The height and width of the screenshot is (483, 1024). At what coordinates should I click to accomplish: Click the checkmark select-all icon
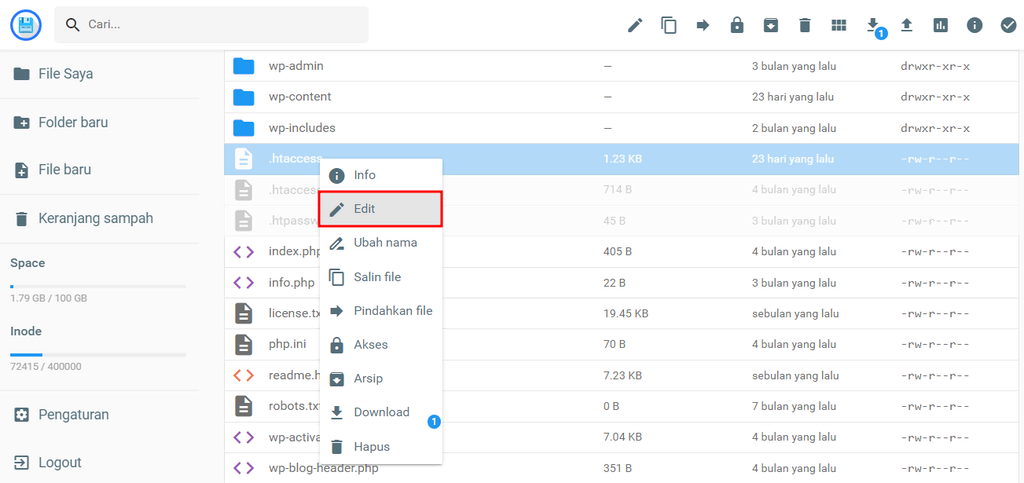point(1008,25)
